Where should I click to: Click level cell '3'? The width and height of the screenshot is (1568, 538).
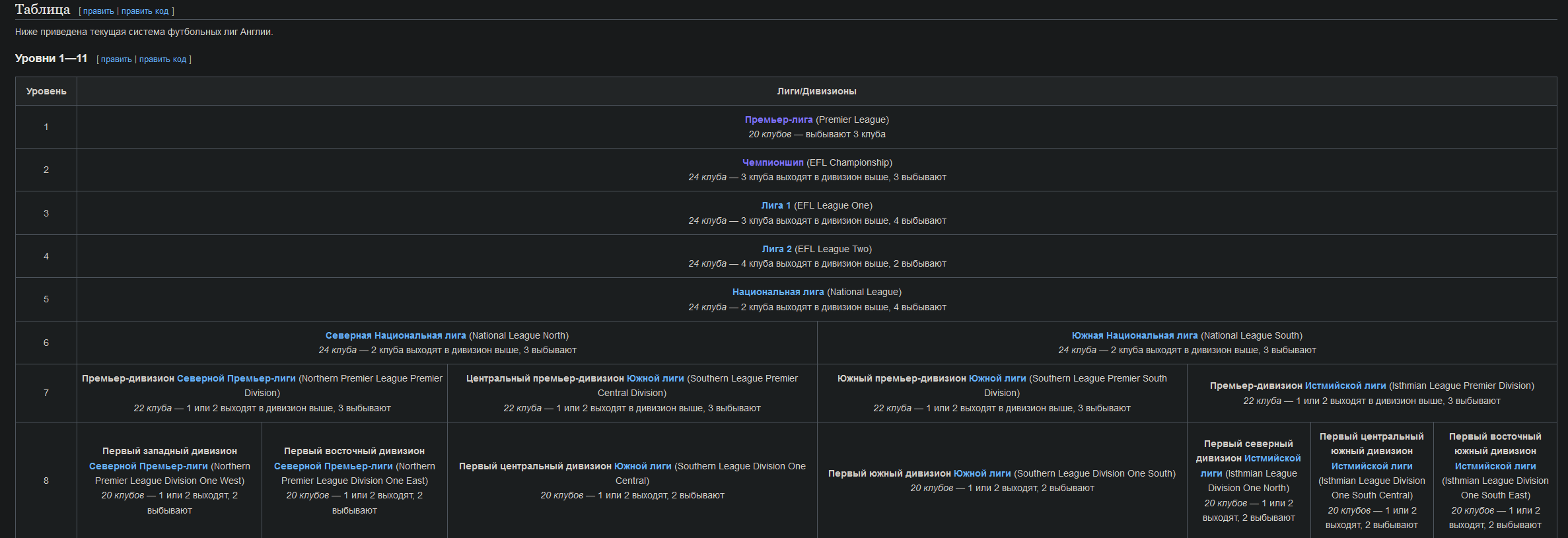[x=46, y=213]
